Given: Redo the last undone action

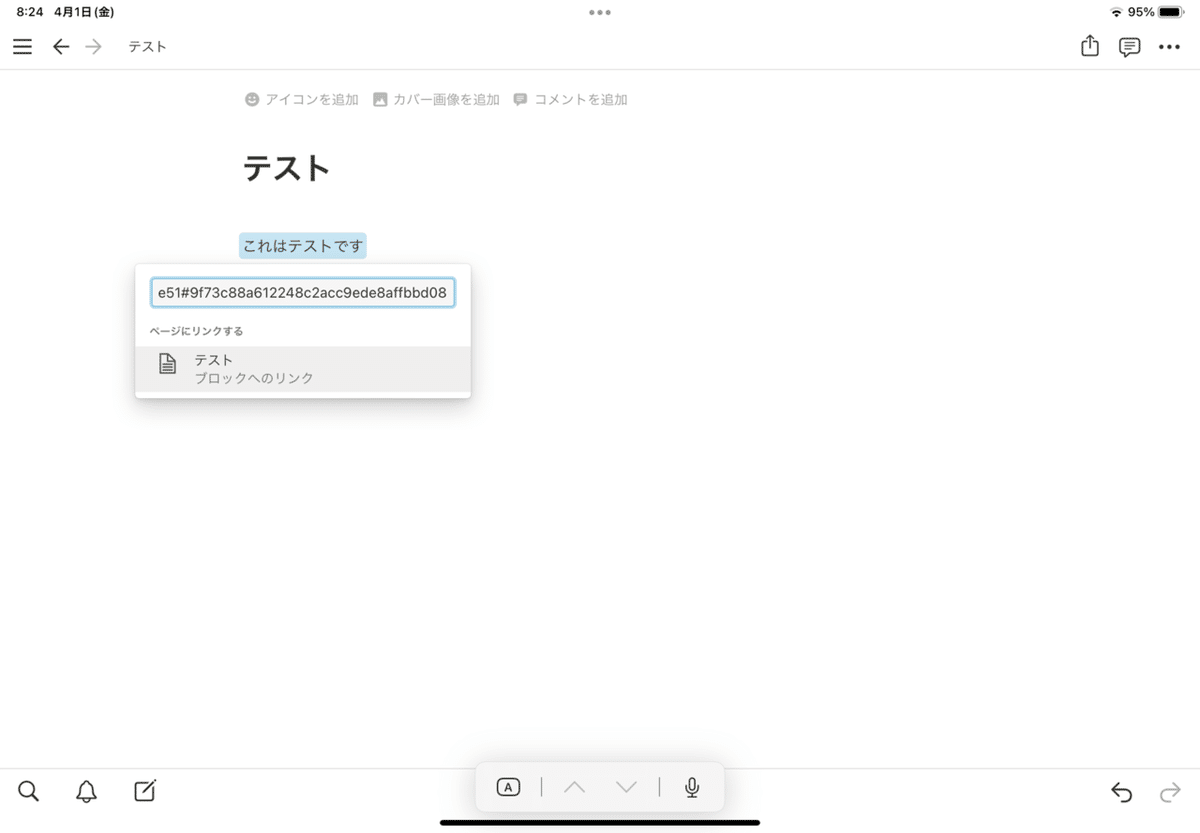Looking at the screenshot, I should pos(1169,793).
